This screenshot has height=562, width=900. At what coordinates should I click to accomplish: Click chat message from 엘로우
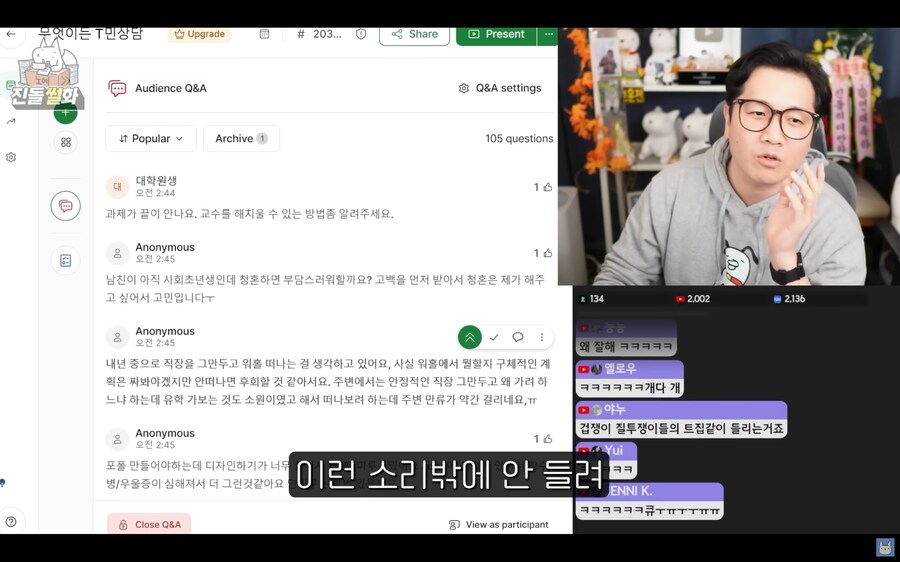click(x=630, y=378)
